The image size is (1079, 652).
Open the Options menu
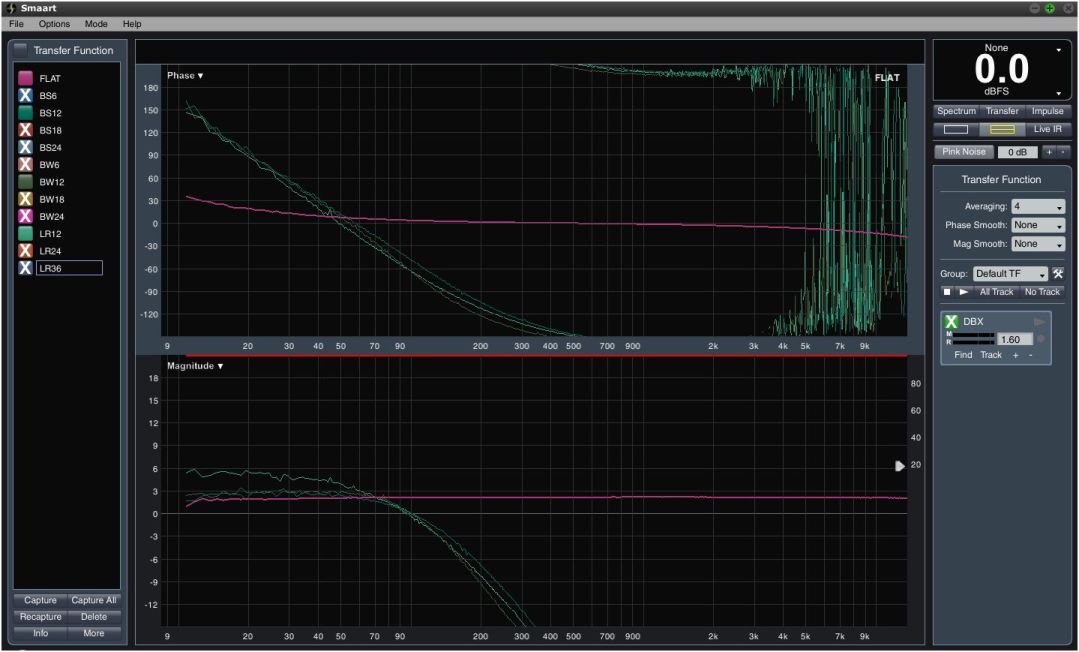(54, 24)
